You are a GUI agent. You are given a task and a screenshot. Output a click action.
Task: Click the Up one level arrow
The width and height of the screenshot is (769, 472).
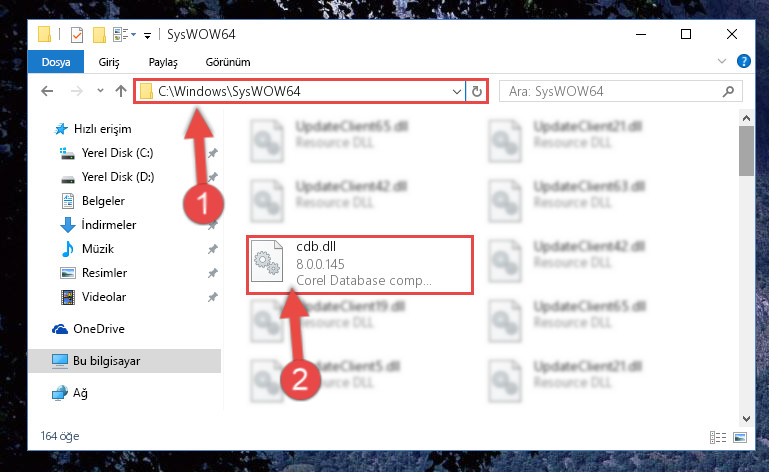[121, 91]
